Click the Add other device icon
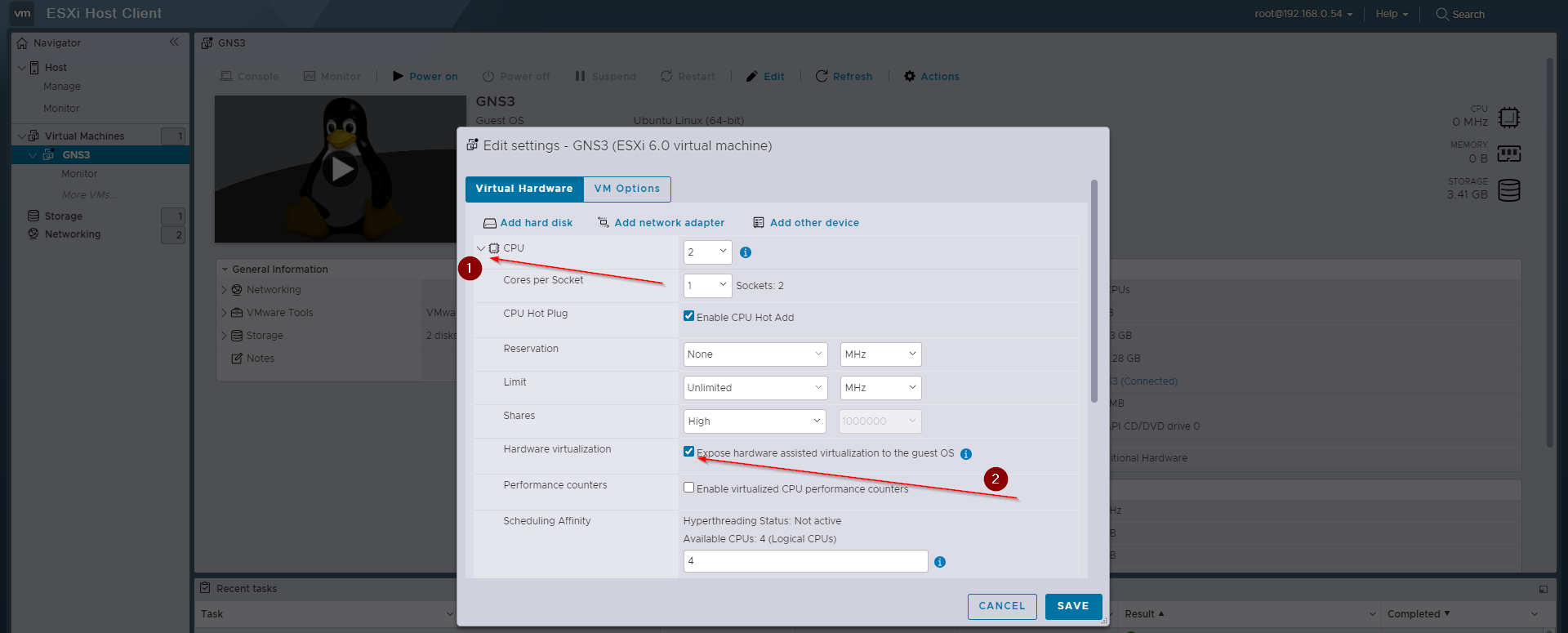Viewport: 1568px width, 633px height. 759,222
